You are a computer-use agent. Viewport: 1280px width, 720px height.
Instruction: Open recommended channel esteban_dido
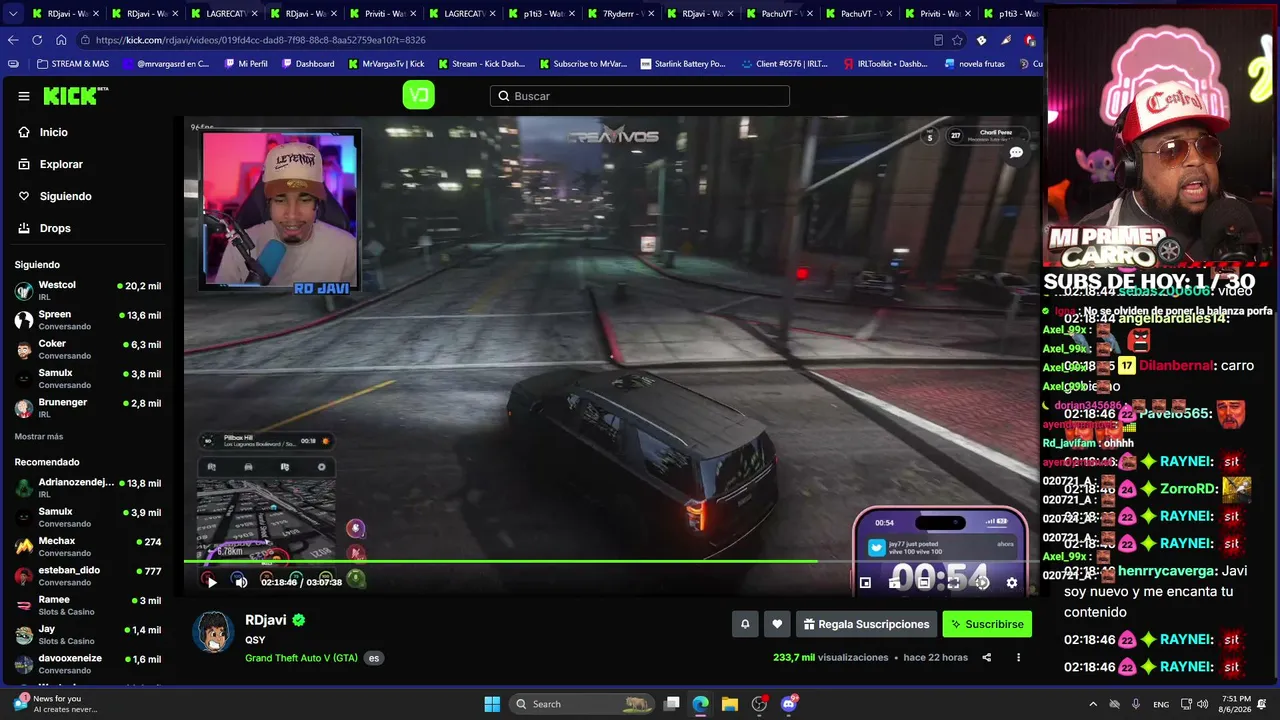[x=88, y=576]
